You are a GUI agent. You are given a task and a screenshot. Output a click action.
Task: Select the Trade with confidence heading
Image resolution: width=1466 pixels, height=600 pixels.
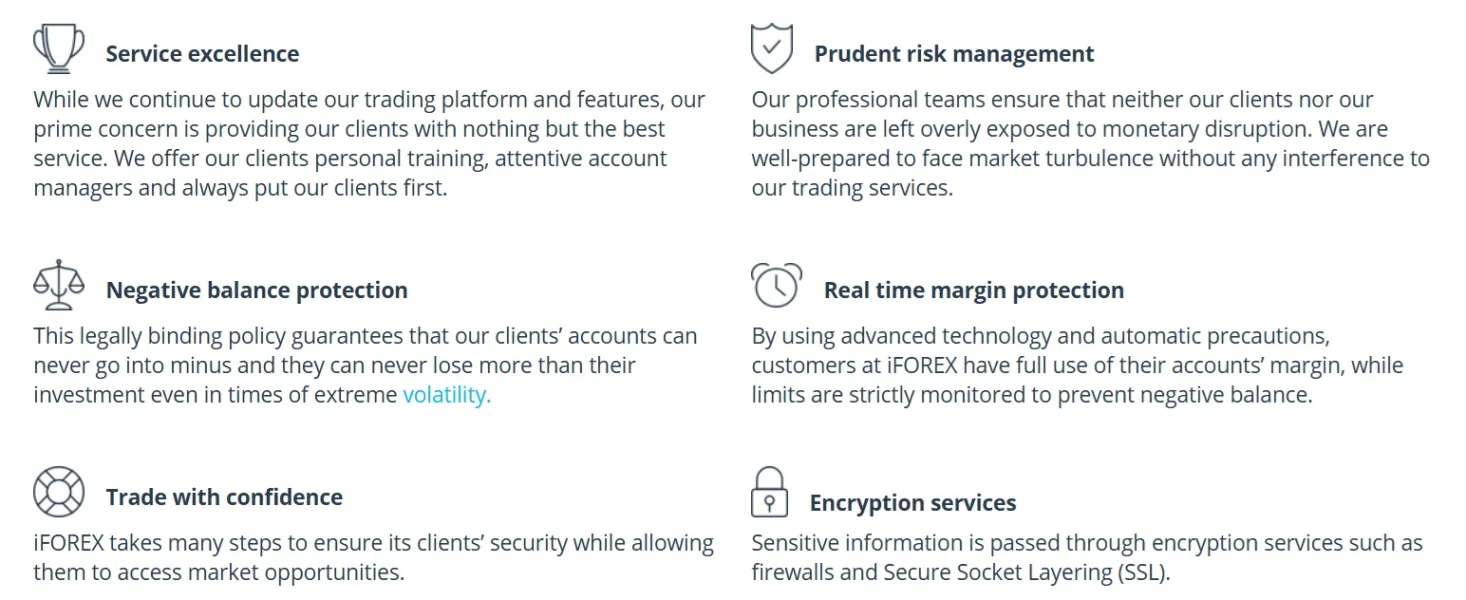click(x=224, y=498)
